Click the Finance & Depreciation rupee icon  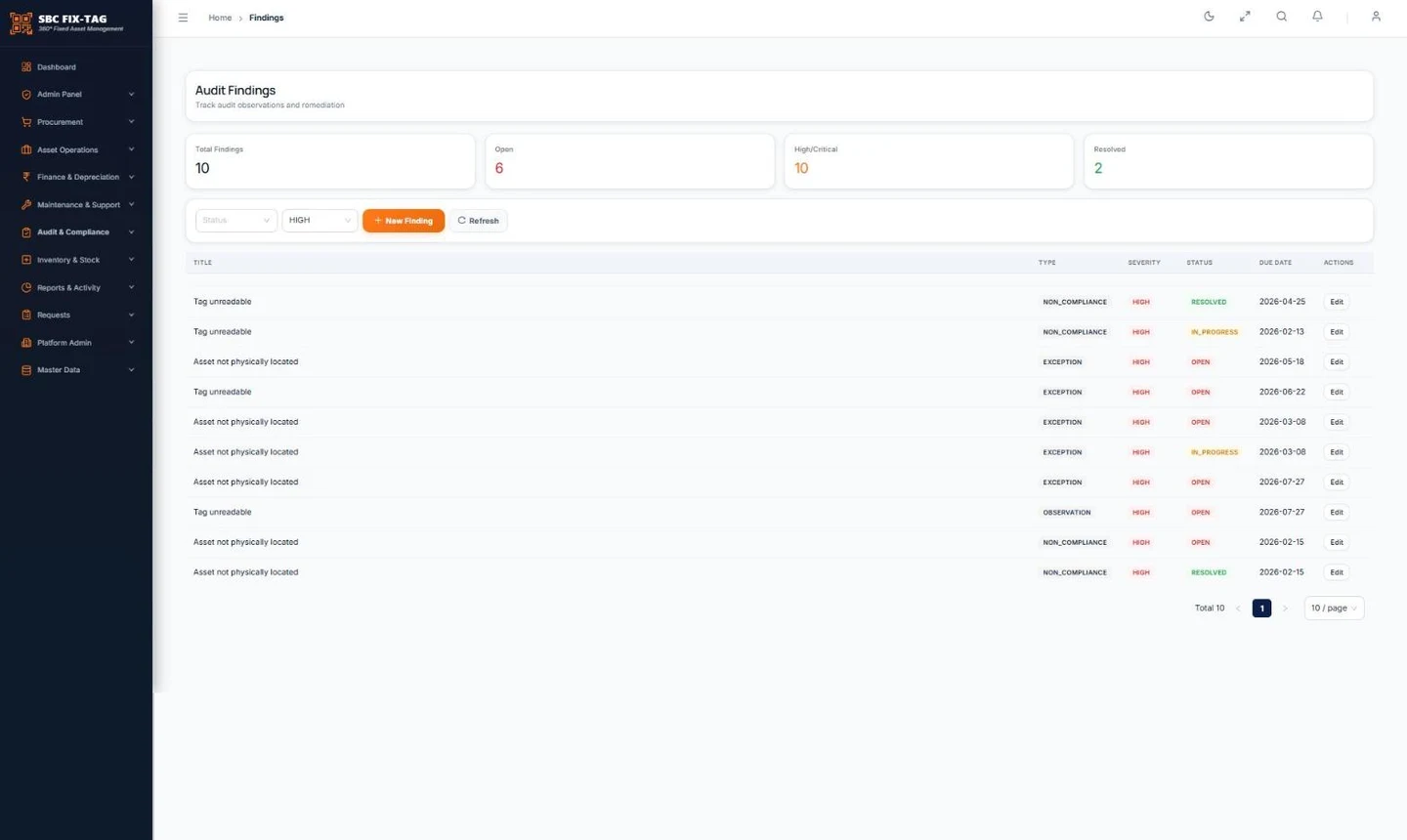[x=26, y=177]
